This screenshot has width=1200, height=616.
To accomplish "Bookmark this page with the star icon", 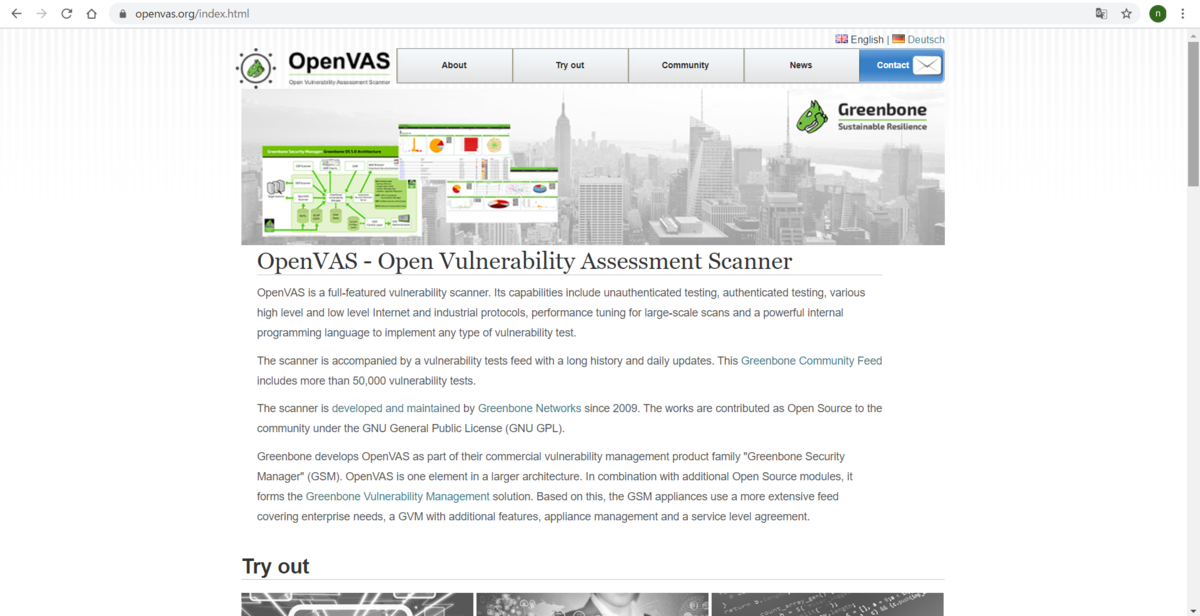I will click(1127, 14).
